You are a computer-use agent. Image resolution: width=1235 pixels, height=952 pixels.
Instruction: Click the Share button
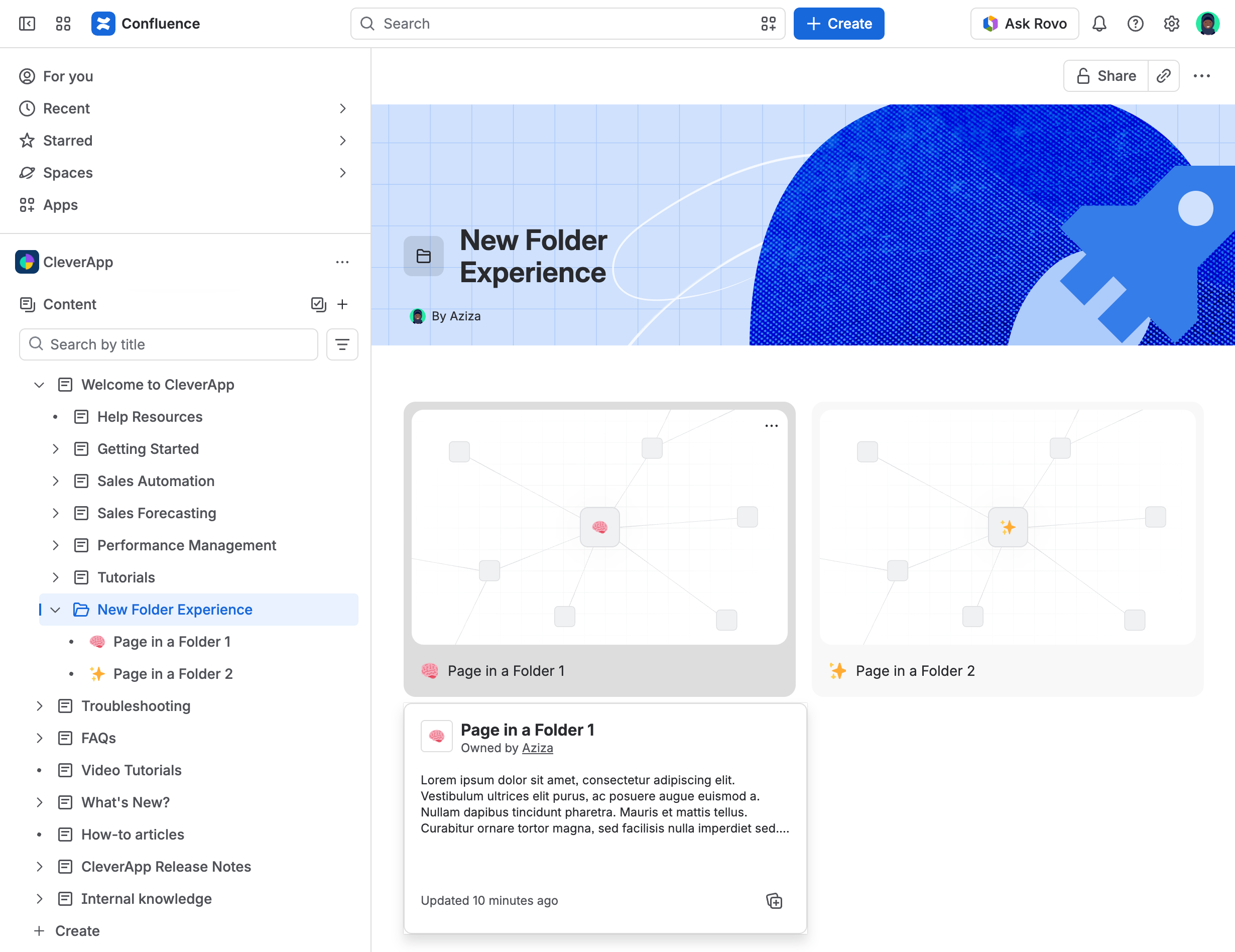pyautogui.click(x=1105, y=76)
